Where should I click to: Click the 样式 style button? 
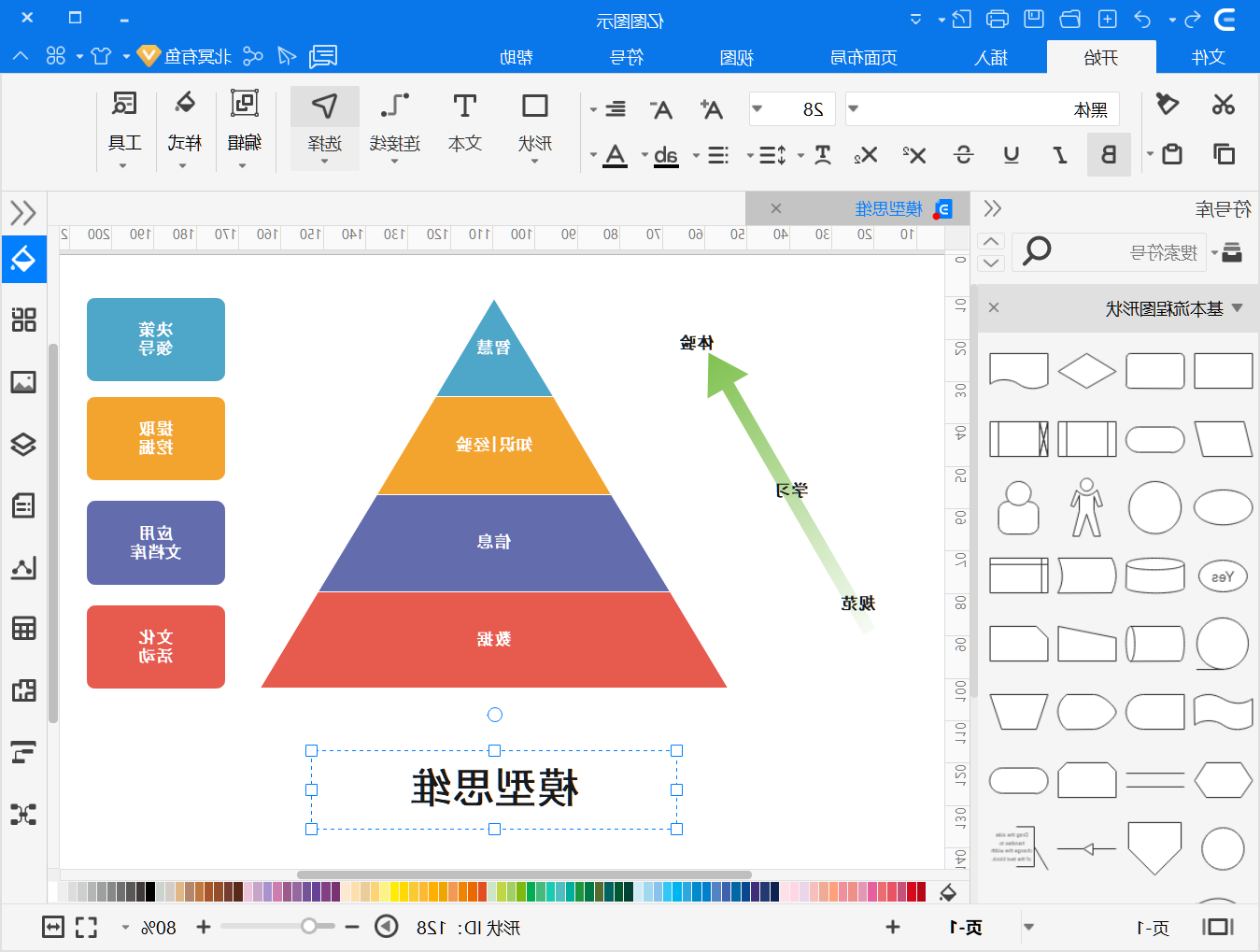point(184,128)
